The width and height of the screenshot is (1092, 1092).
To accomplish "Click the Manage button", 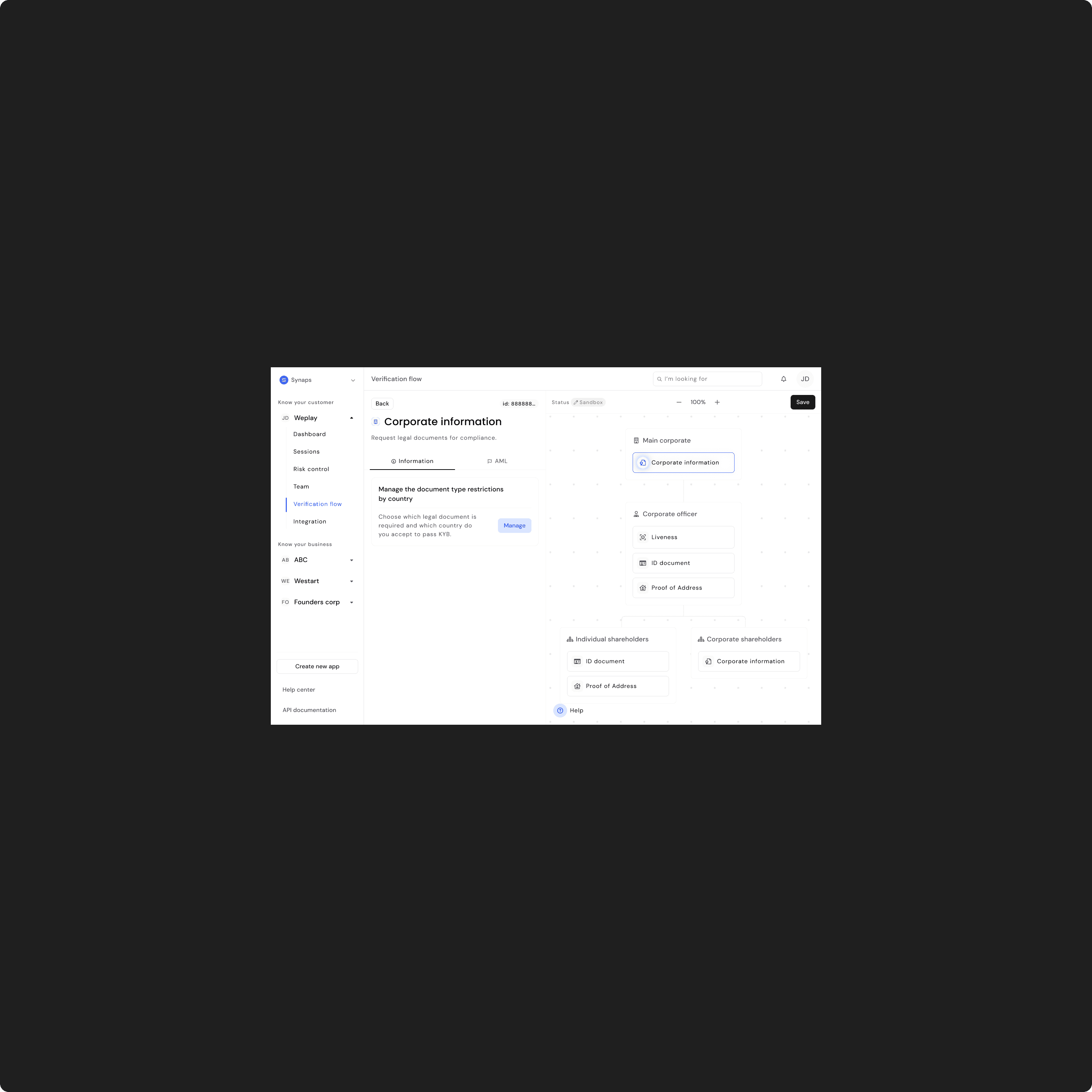I will pyautogui.click(x=514, y=526).
